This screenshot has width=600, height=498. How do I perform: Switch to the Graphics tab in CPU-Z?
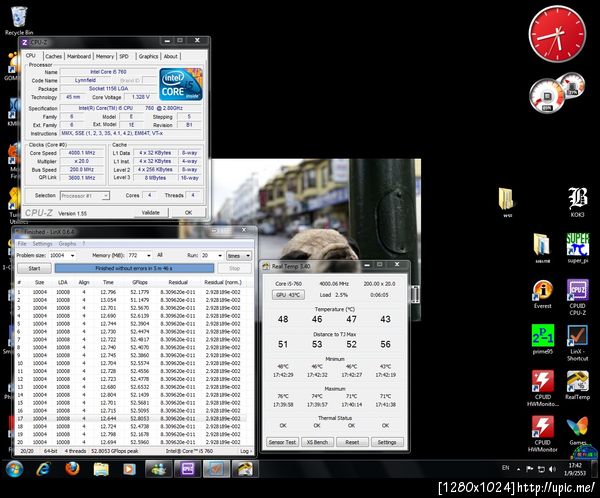tap(148, 56)
